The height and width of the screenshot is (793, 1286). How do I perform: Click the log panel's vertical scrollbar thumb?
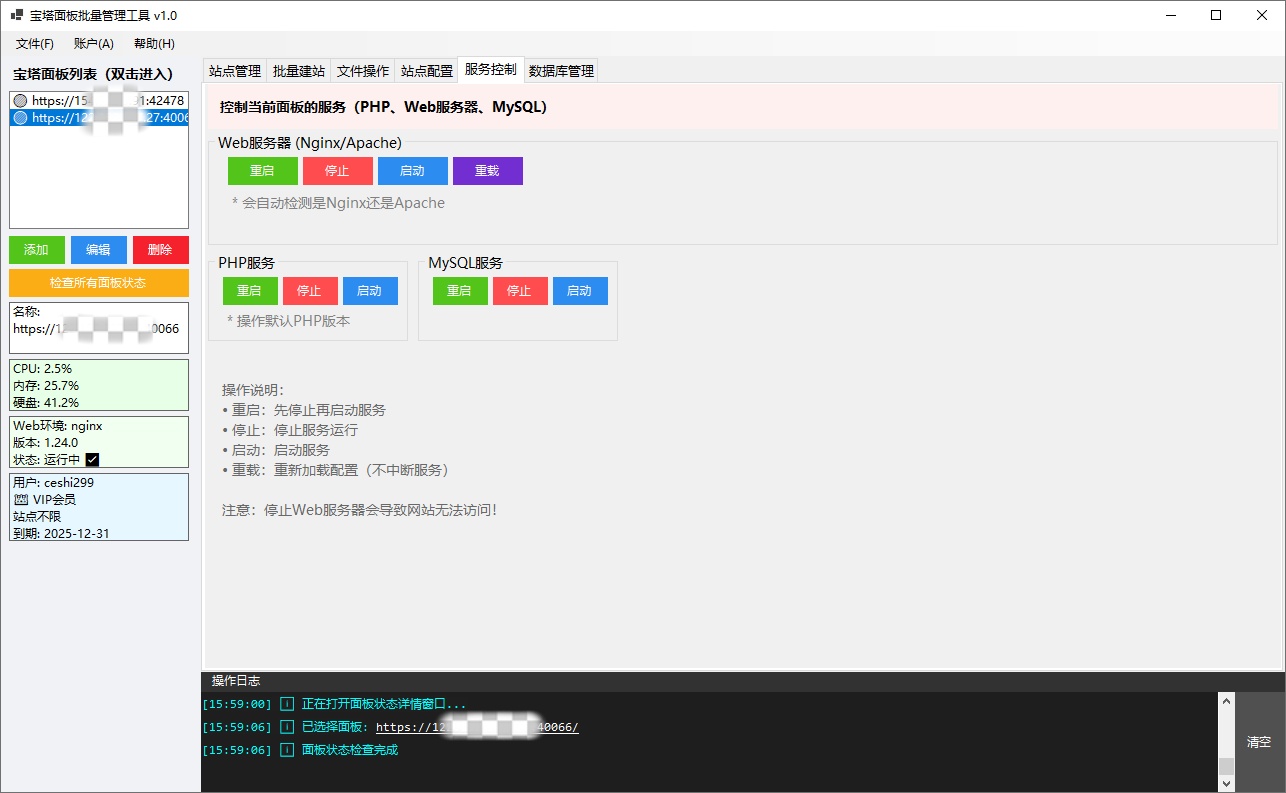[x=1226, y=766]
